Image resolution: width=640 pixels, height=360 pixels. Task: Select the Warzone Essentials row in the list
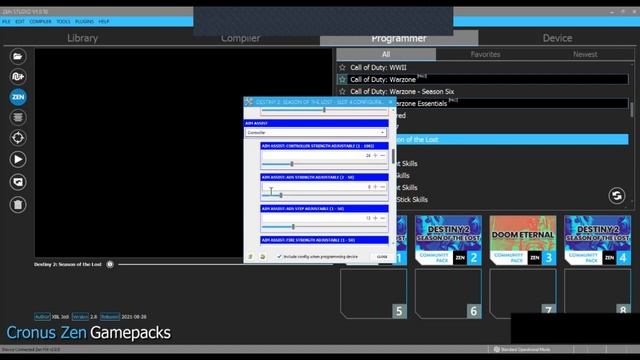click(x=512, y=103)
